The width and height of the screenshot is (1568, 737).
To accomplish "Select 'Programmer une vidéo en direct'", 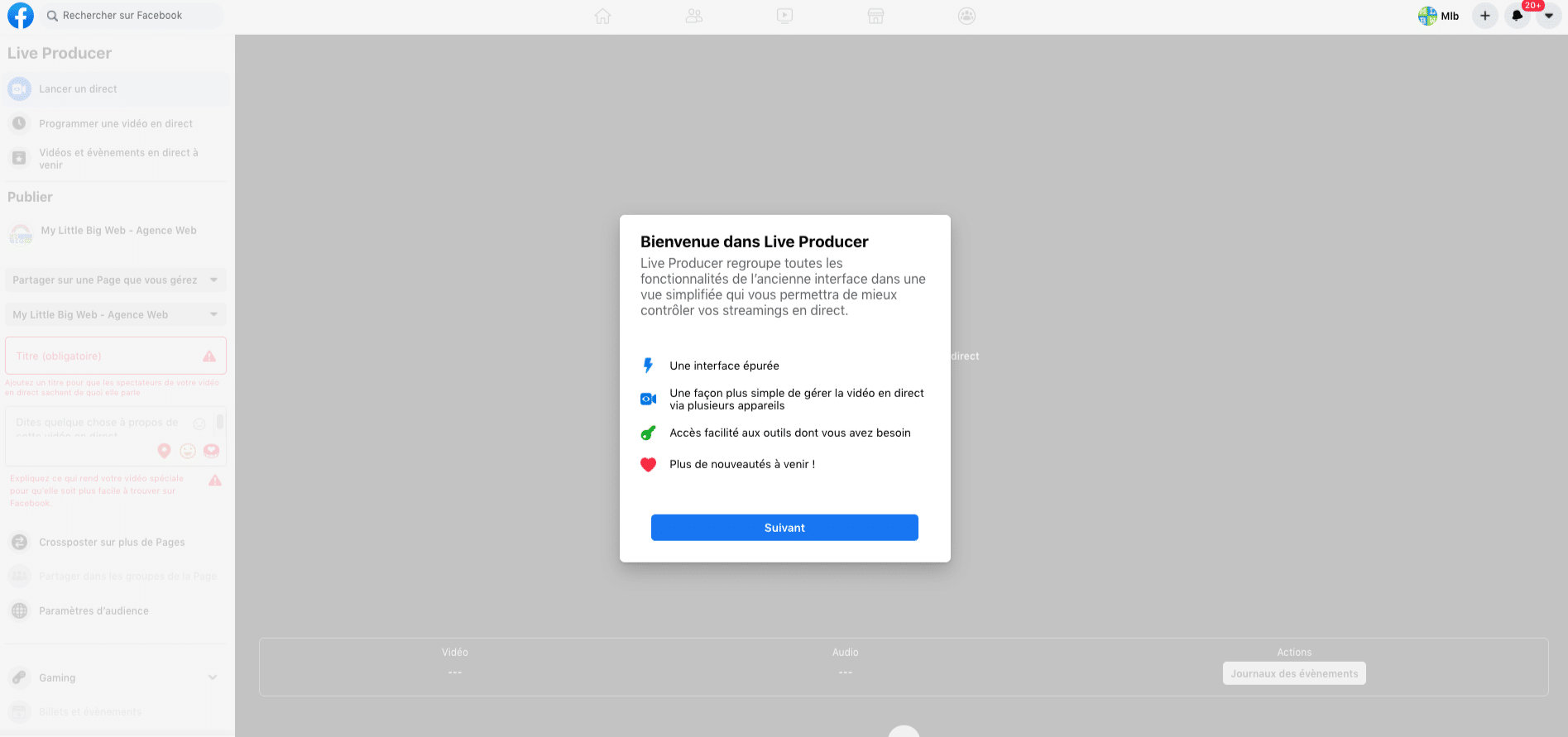I will [x=116, y=124].
